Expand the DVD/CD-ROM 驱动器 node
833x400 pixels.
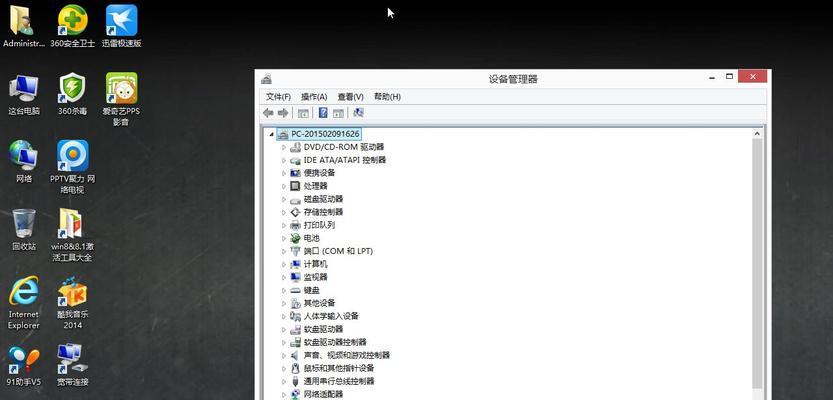[x=284, y=147]
